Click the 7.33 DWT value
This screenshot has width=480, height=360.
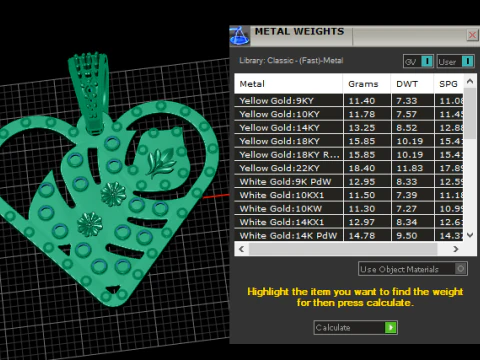[406, 101]
